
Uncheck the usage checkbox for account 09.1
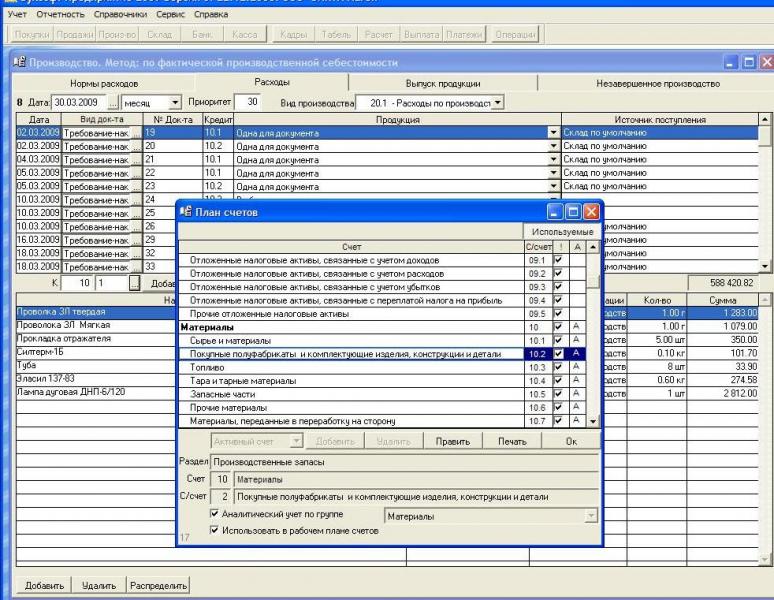pyautogui.click(x=558, y=259)
